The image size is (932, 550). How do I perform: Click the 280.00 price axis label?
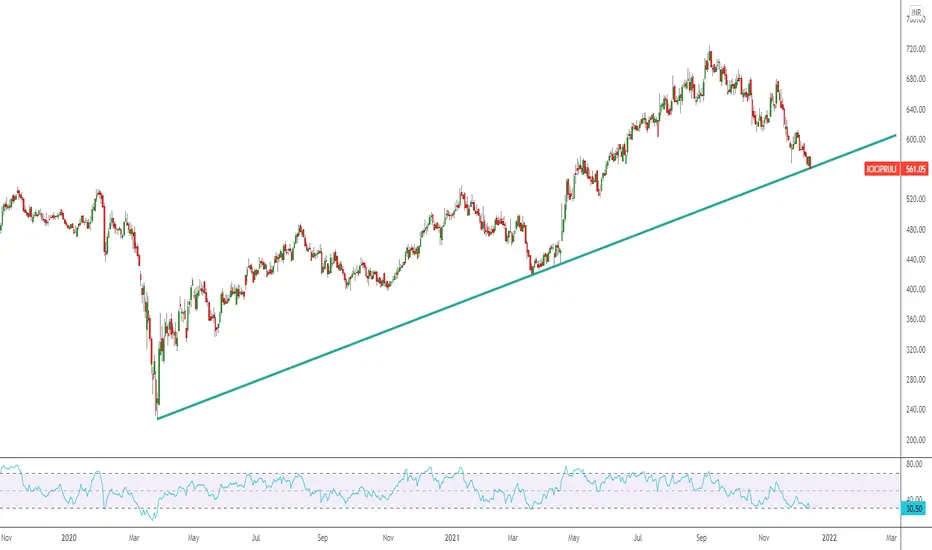pyautogui.click(x=915, y=379)
